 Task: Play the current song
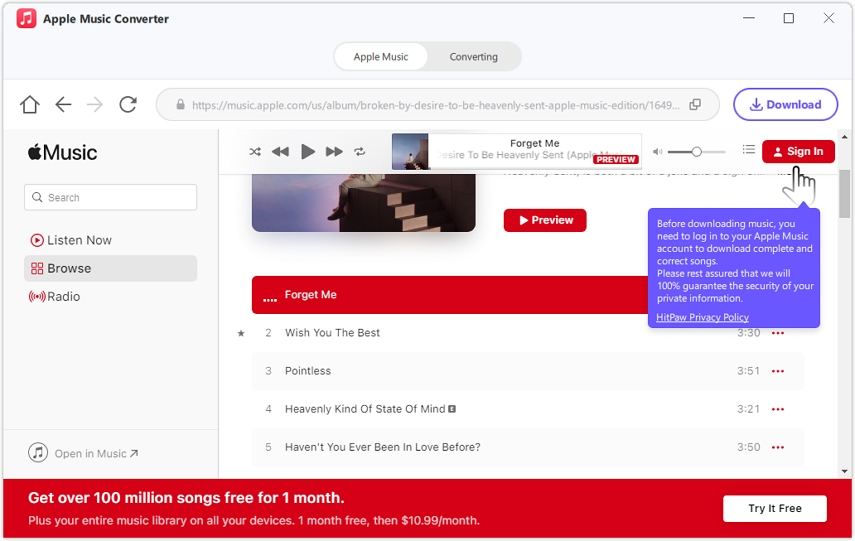coord(308,152)
